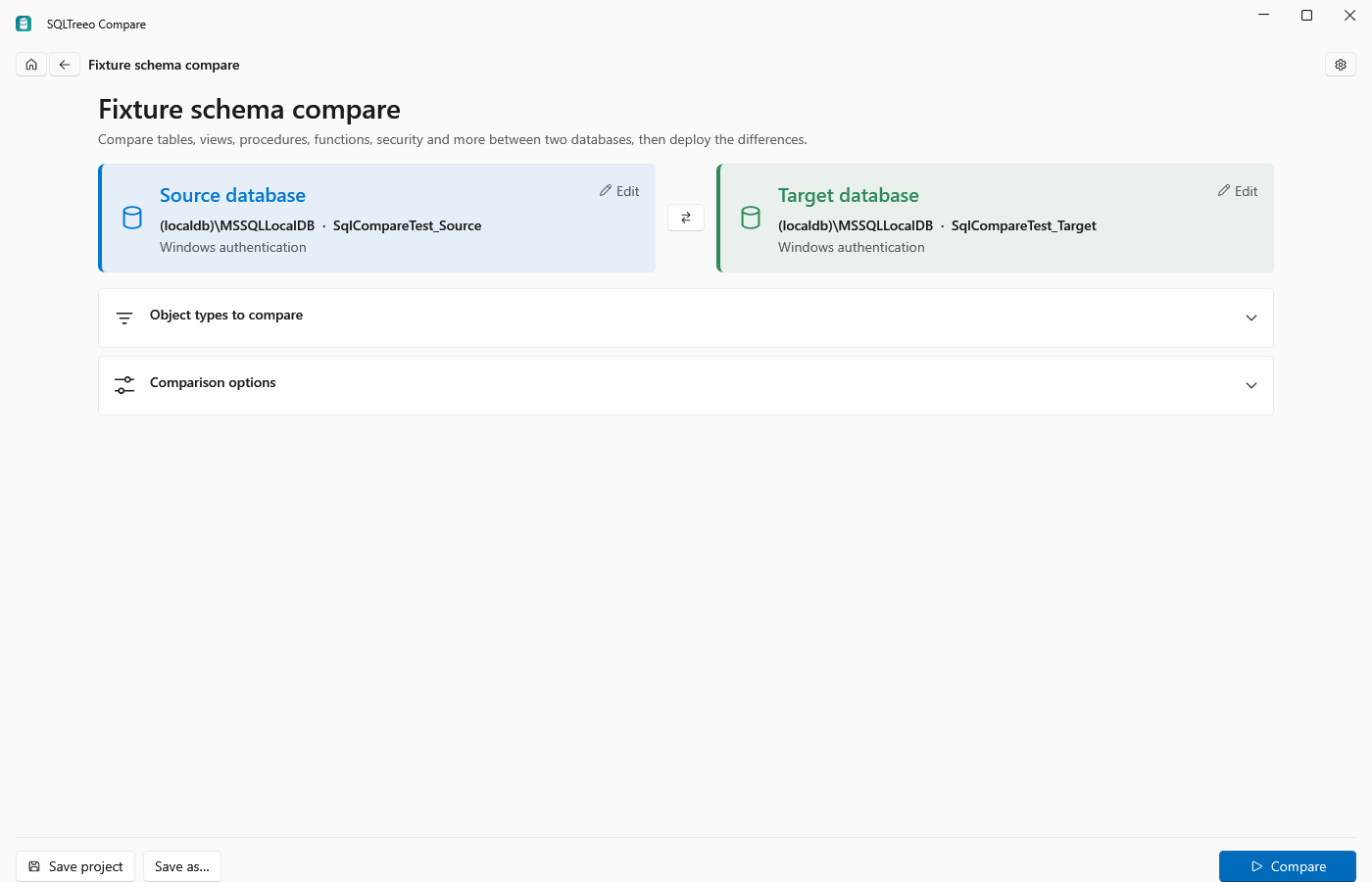
Task: Click Save as... button
Action: pyautogui.click(x=182, y=866)
